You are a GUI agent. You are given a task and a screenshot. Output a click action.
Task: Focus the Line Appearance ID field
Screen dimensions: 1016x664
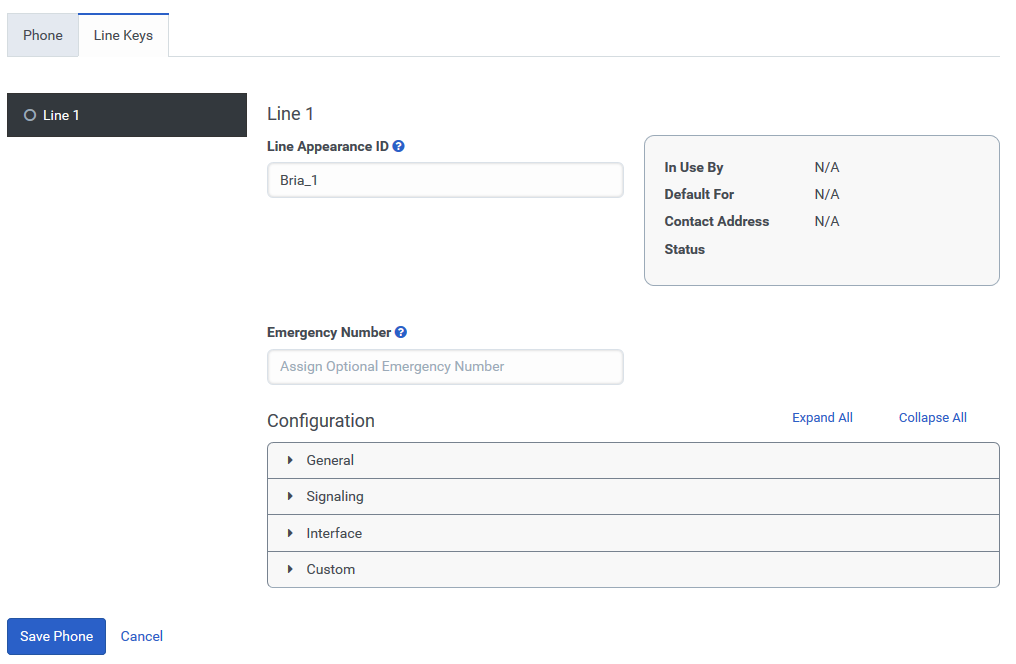click(445, 180)
